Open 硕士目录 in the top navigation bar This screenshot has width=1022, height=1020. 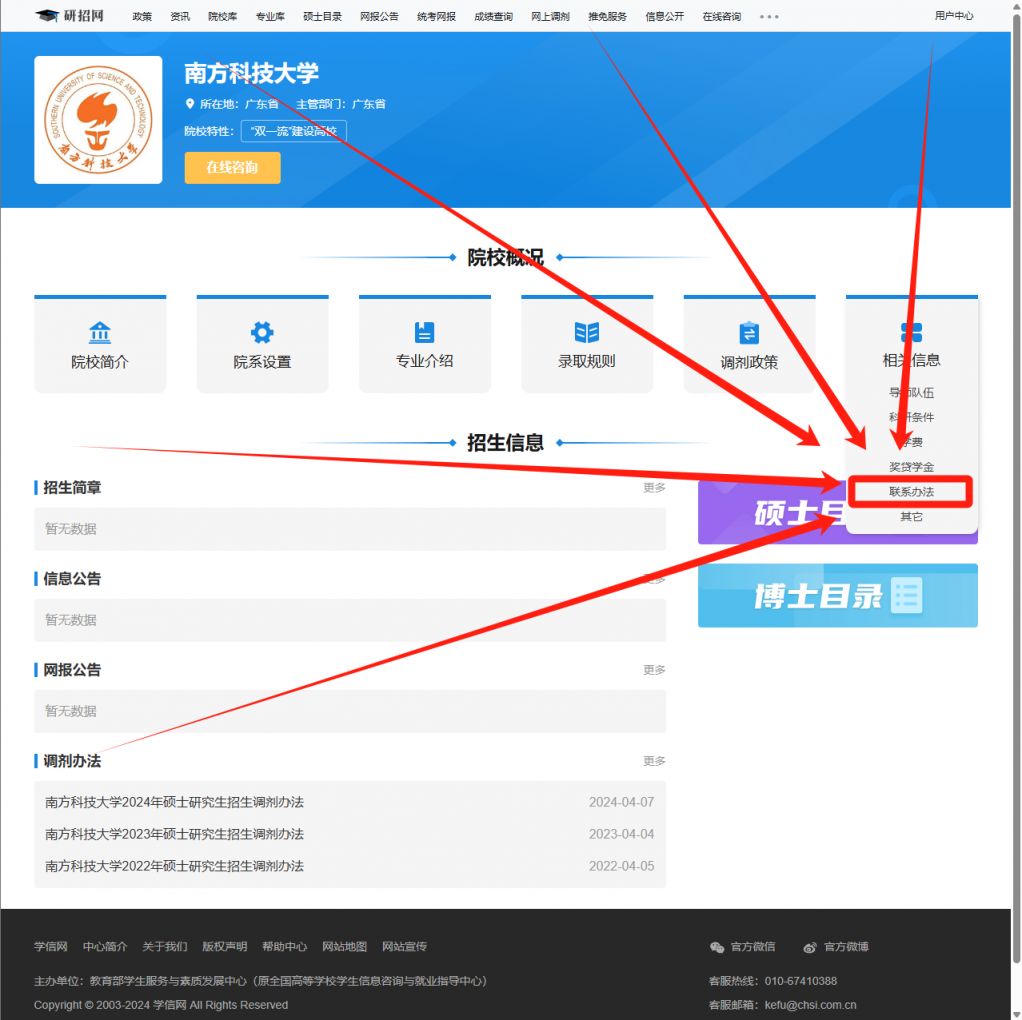tap(322, 16)
